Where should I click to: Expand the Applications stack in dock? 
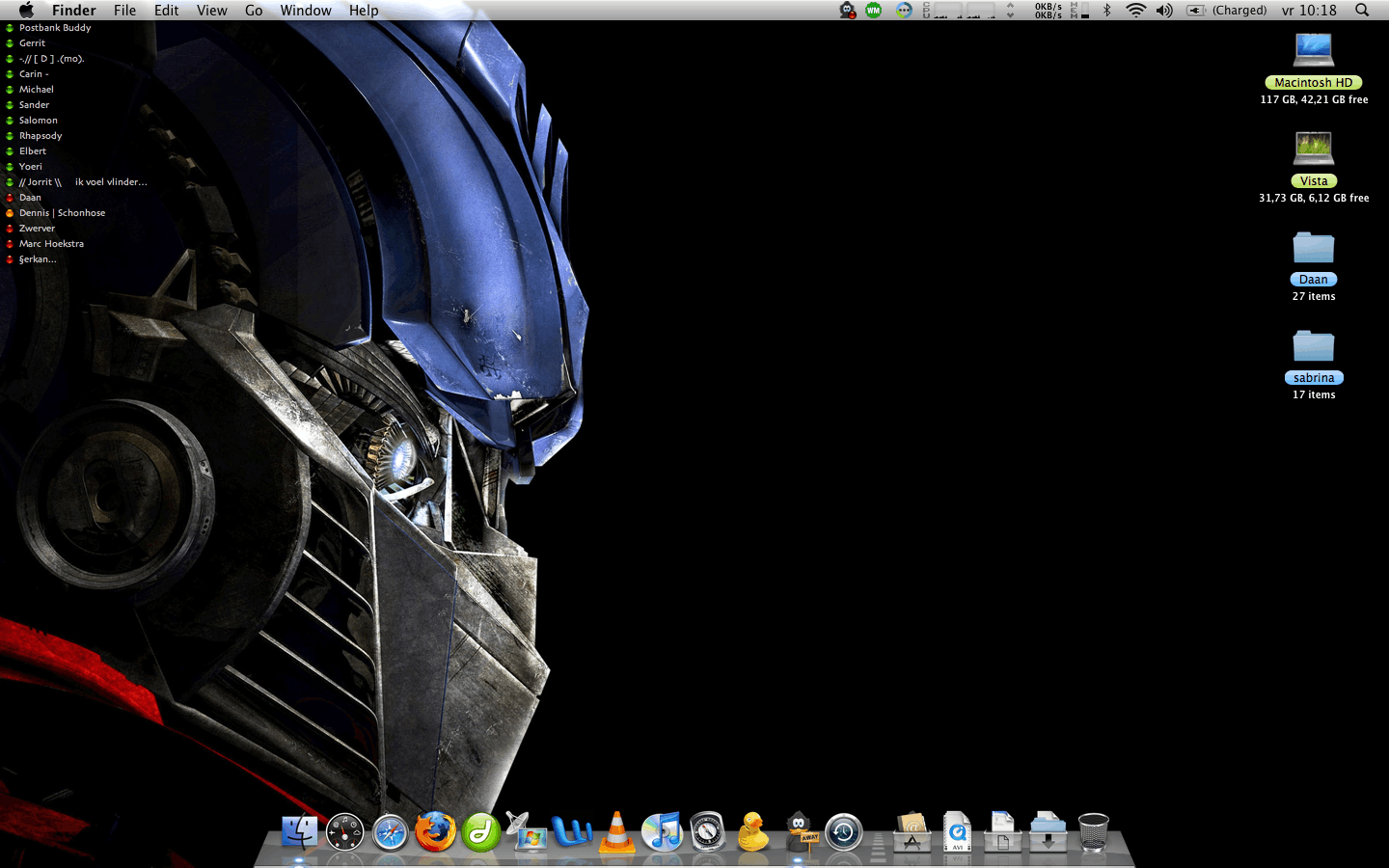click(x=912, y=832)
